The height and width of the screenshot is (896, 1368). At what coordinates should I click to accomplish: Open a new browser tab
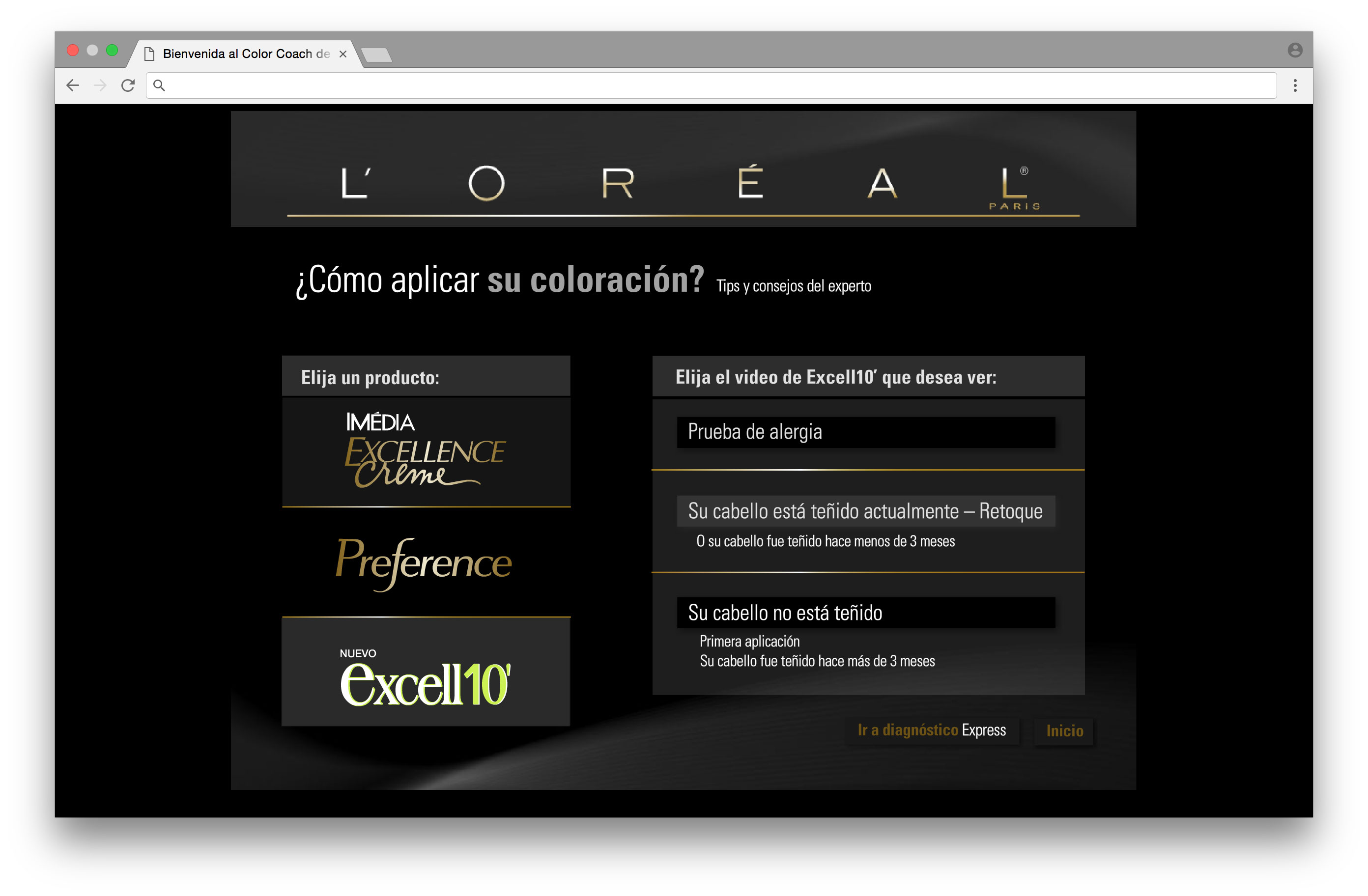click(x=378, y=55)
